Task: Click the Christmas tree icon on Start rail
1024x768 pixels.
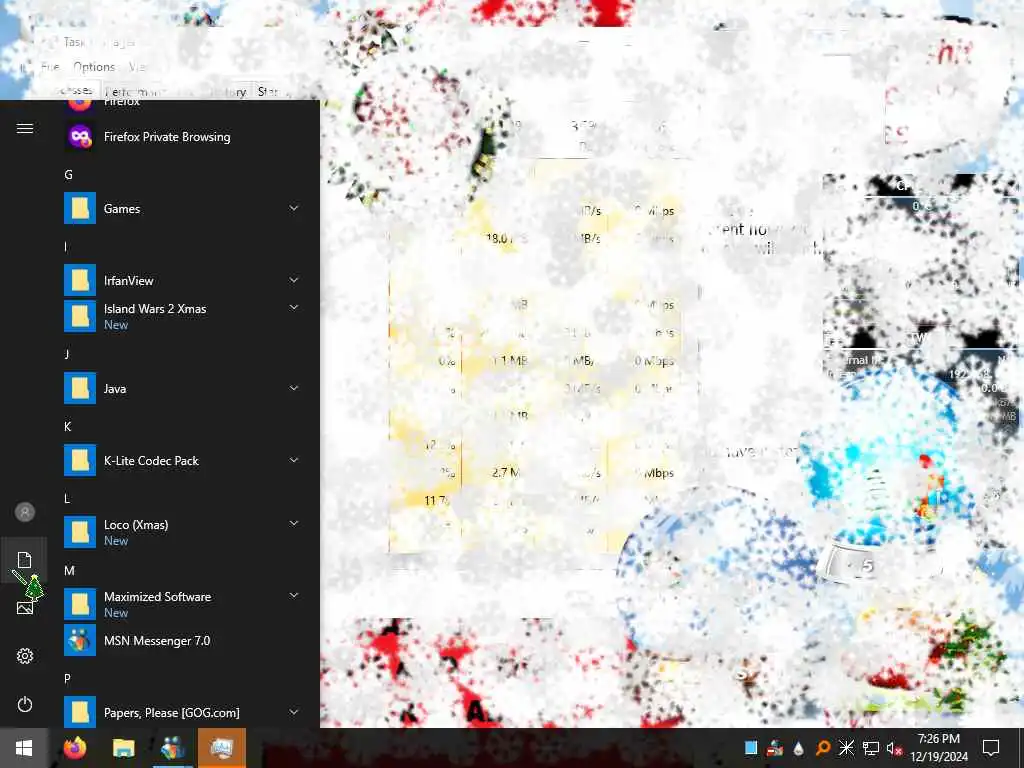Action: [34, 586]
